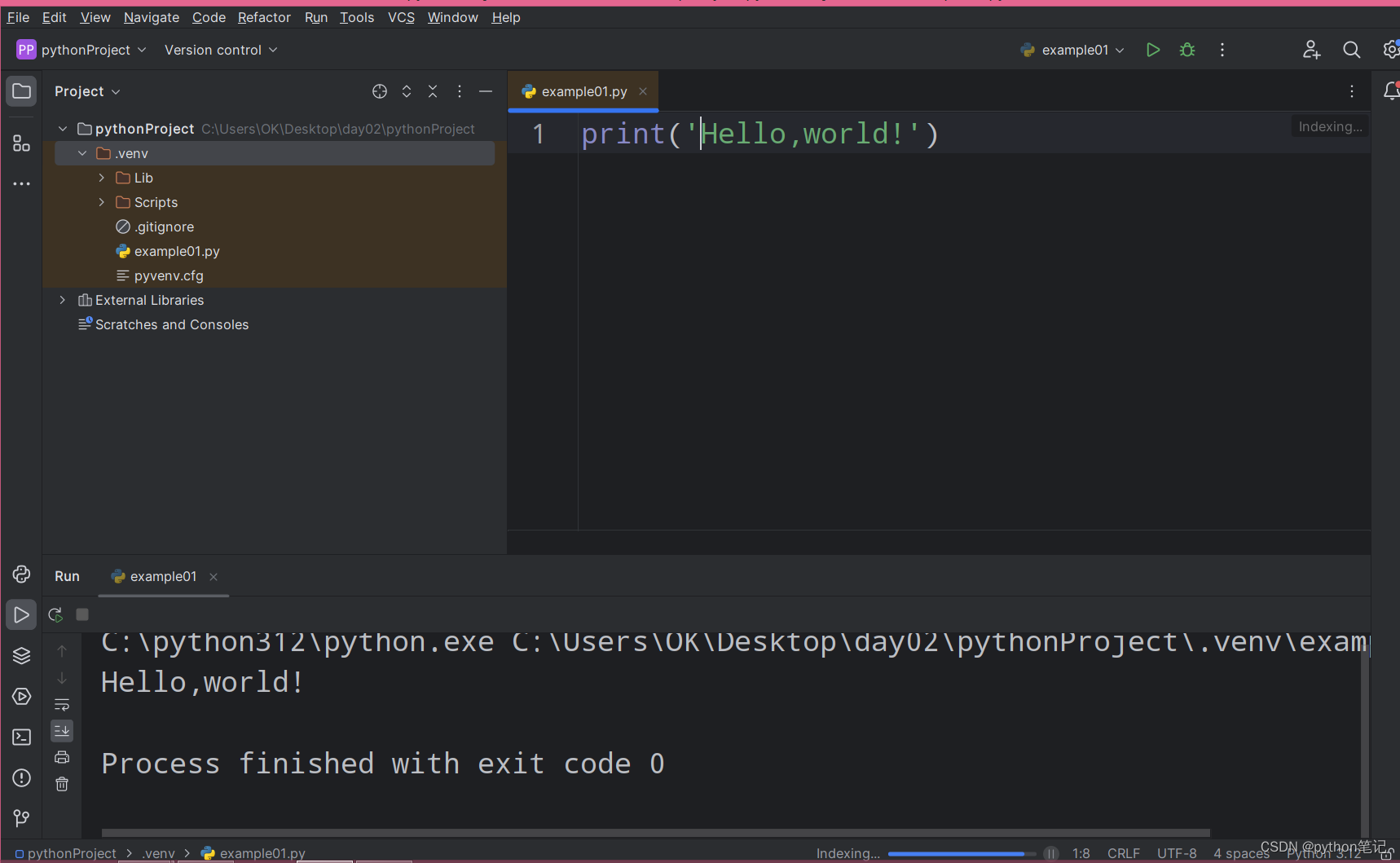Click pythonProject breadcrumb in status bar

point(65,853)
